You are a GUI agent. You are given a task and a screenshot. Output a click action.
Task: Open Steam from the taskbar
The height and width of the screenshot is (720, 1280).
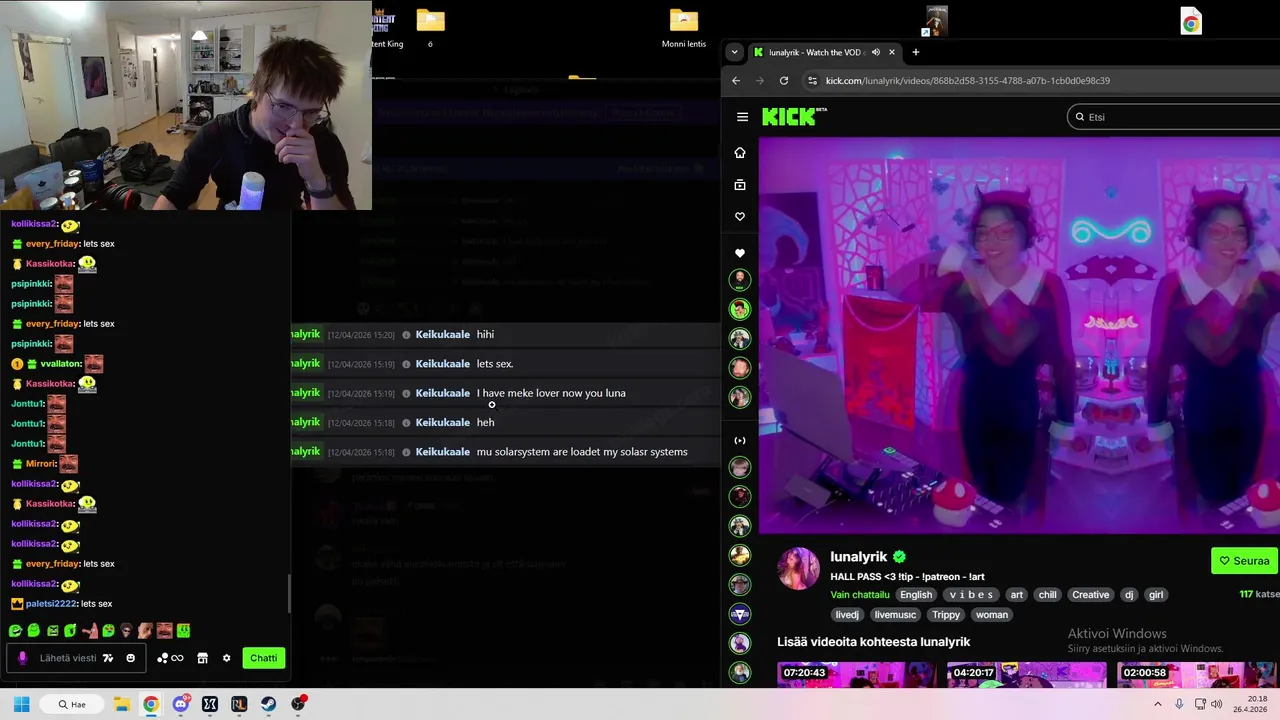(x=268, y=704)
